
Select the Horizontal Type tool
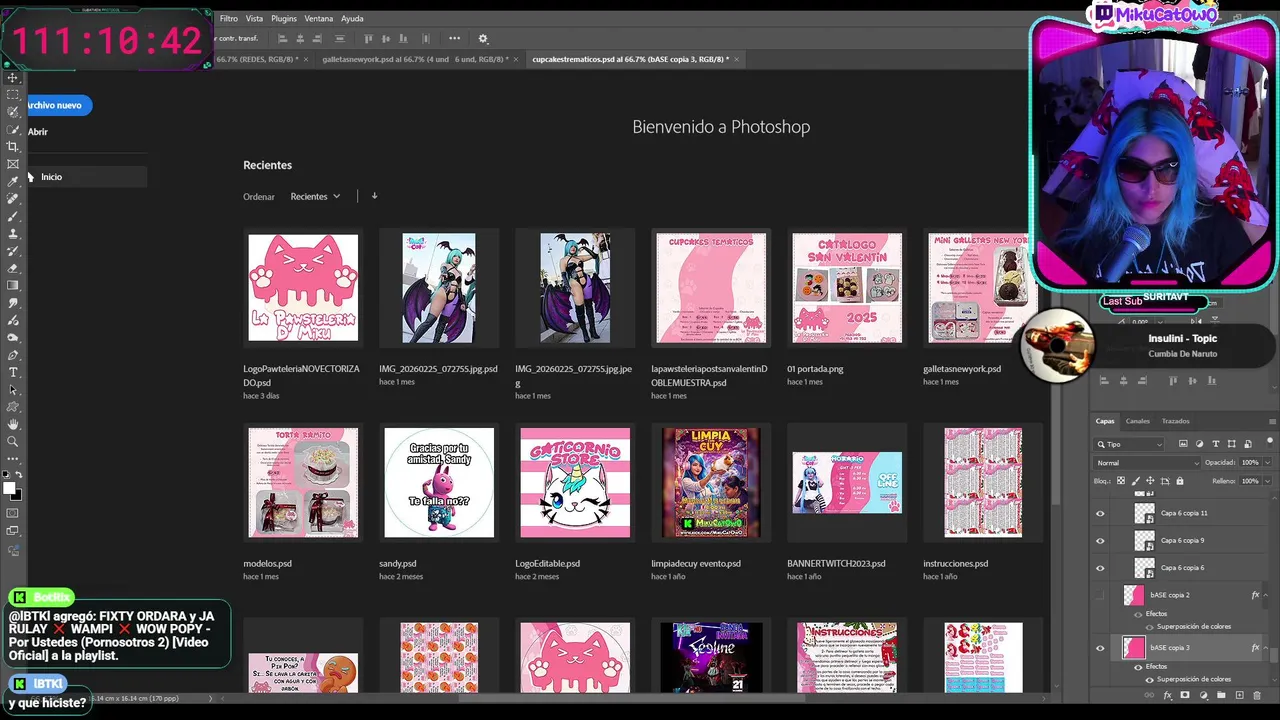click(13, 372)
